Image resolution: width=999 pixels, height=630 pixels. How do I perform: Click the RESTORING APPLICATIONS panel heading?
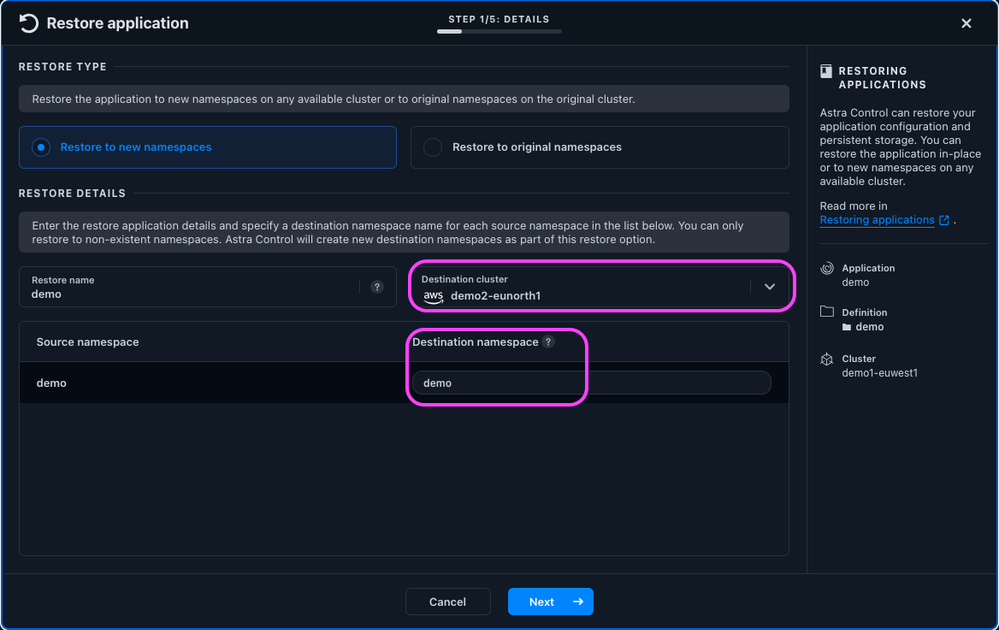tap(882, 78)
